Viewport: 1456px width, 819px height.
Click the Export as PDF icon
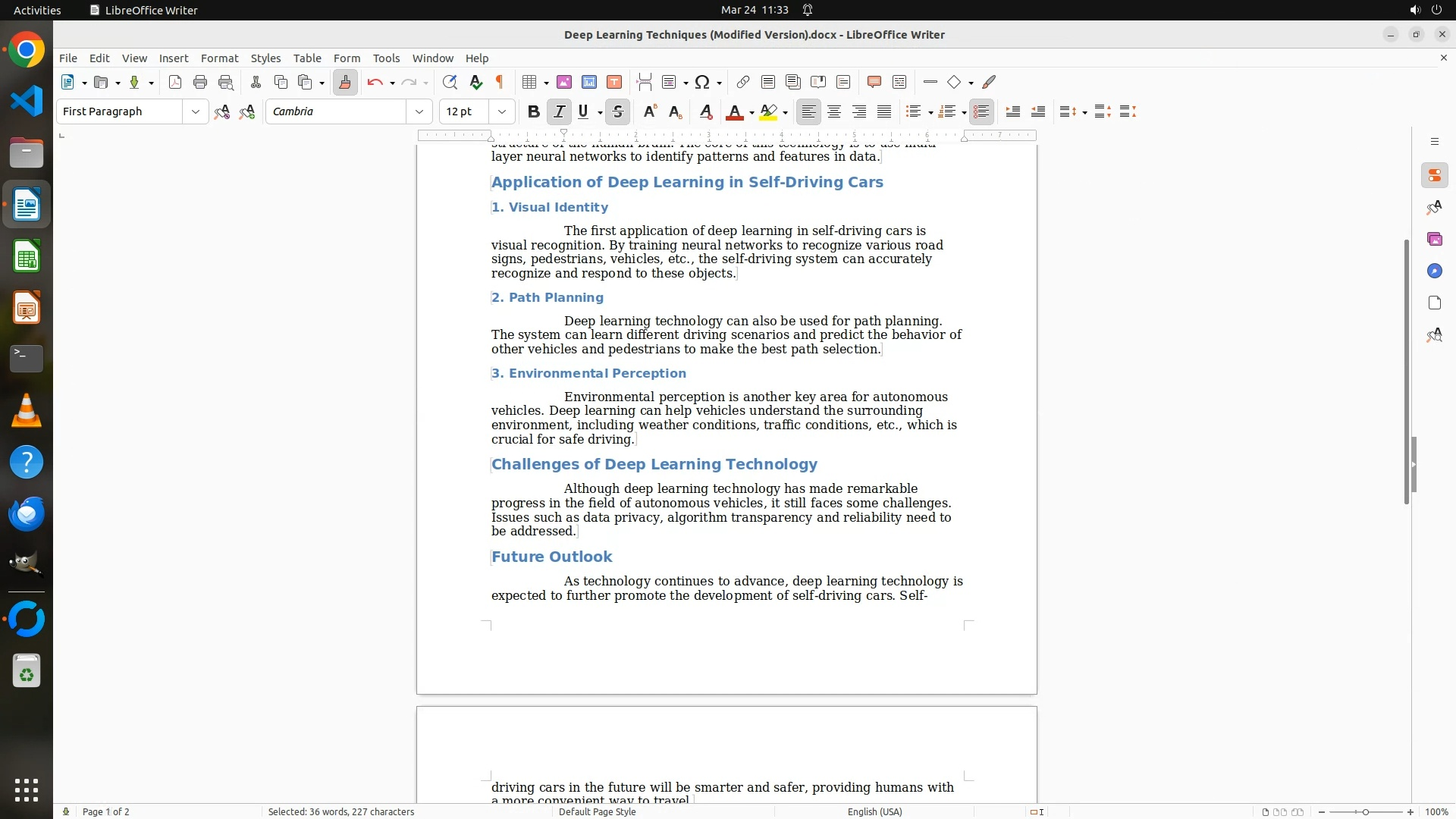175,83
